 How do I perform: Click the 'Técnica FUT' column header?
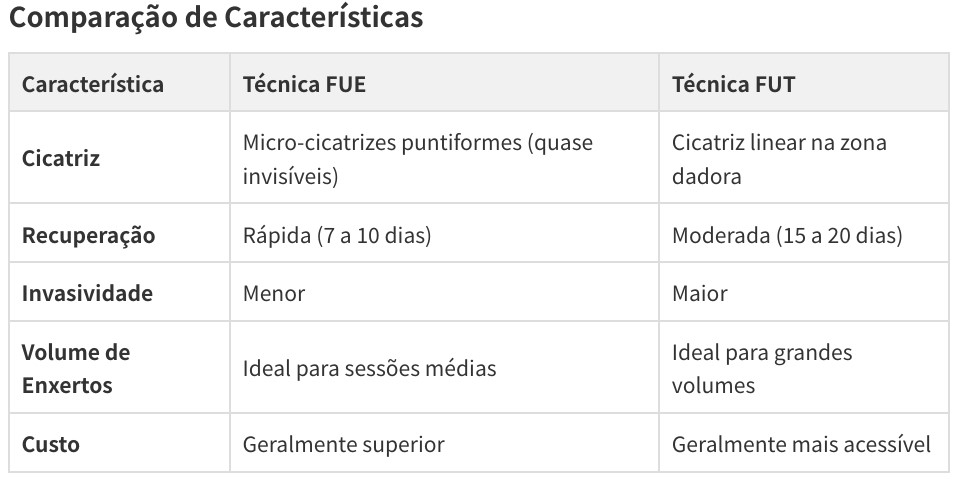[733, 84]
